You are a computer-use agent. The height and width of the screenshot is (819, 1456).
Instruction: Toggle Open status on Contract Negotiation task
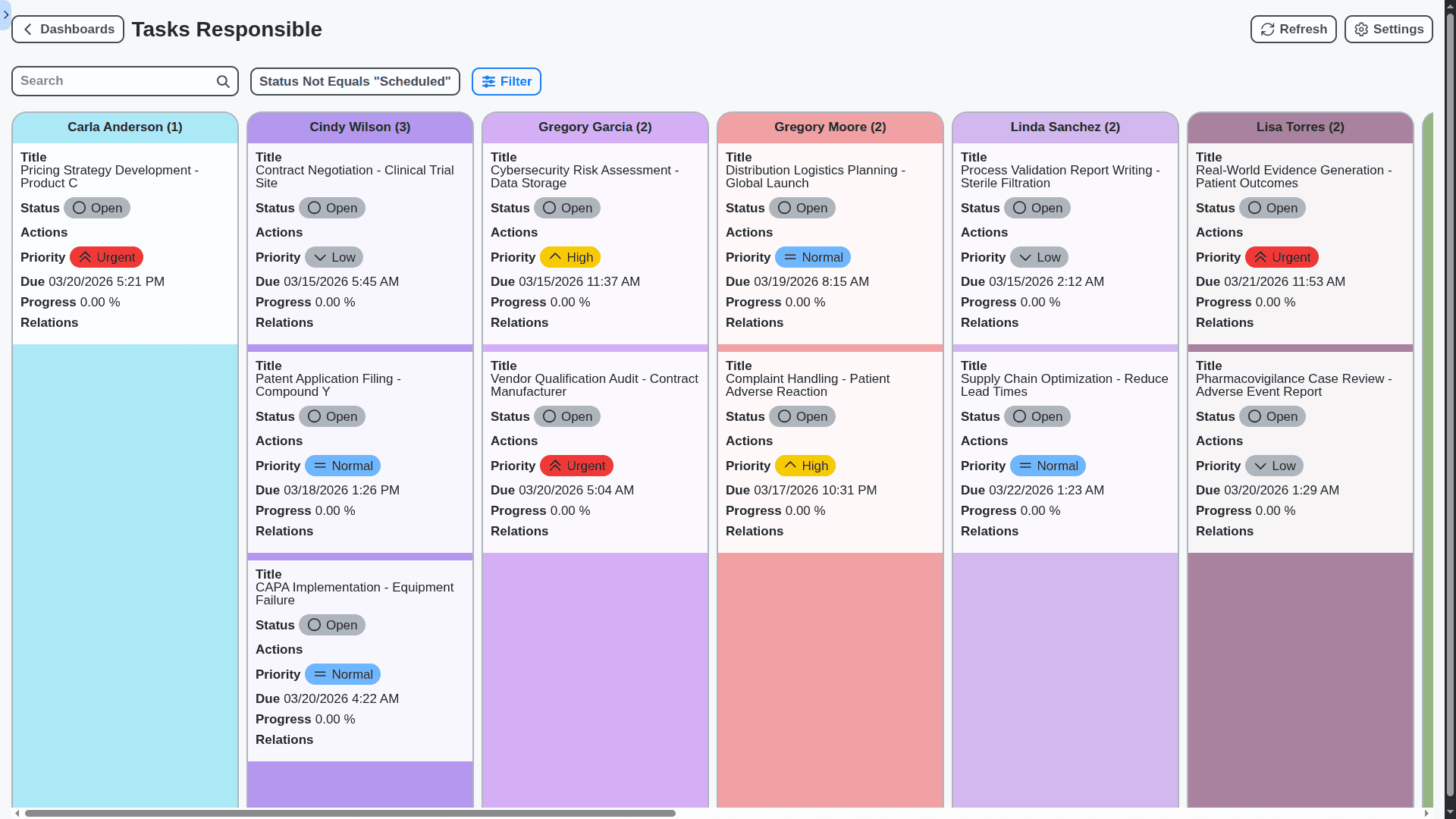[x=332, y=208]
